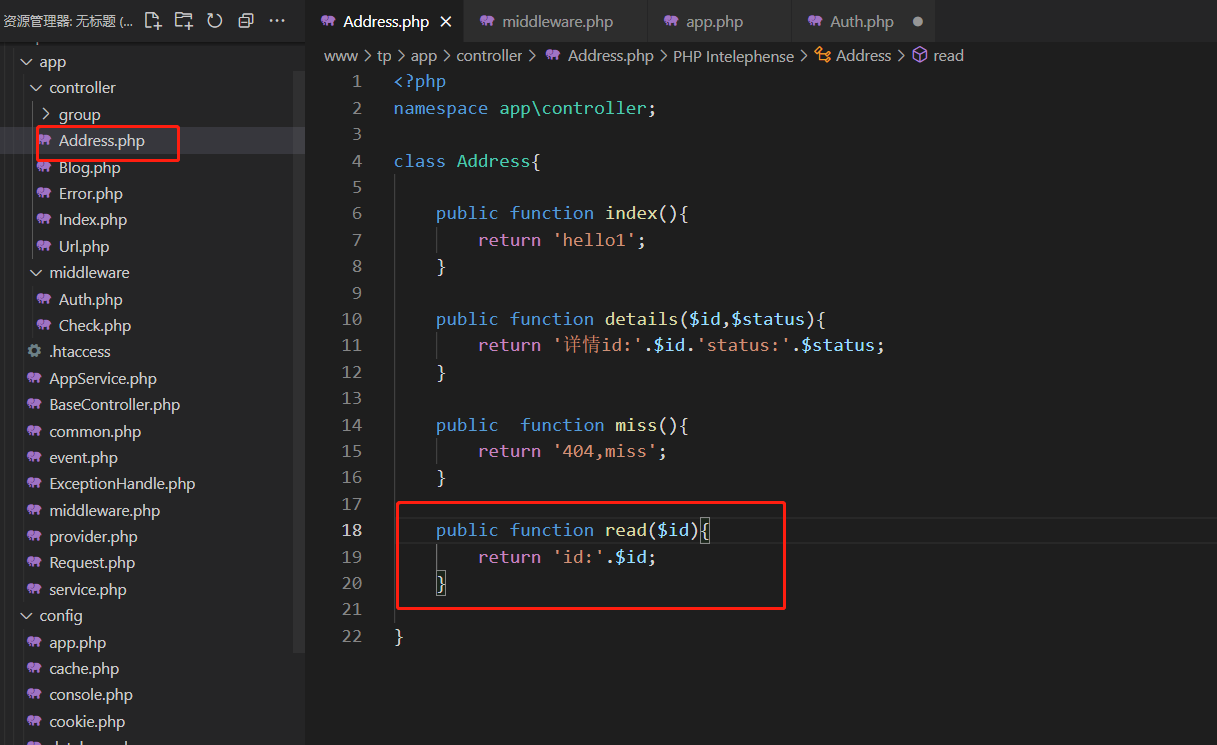Create a new folder in the explorer
Image resolution: width=1217 pixels, height=745 pixels.
(x=183, y=20)
